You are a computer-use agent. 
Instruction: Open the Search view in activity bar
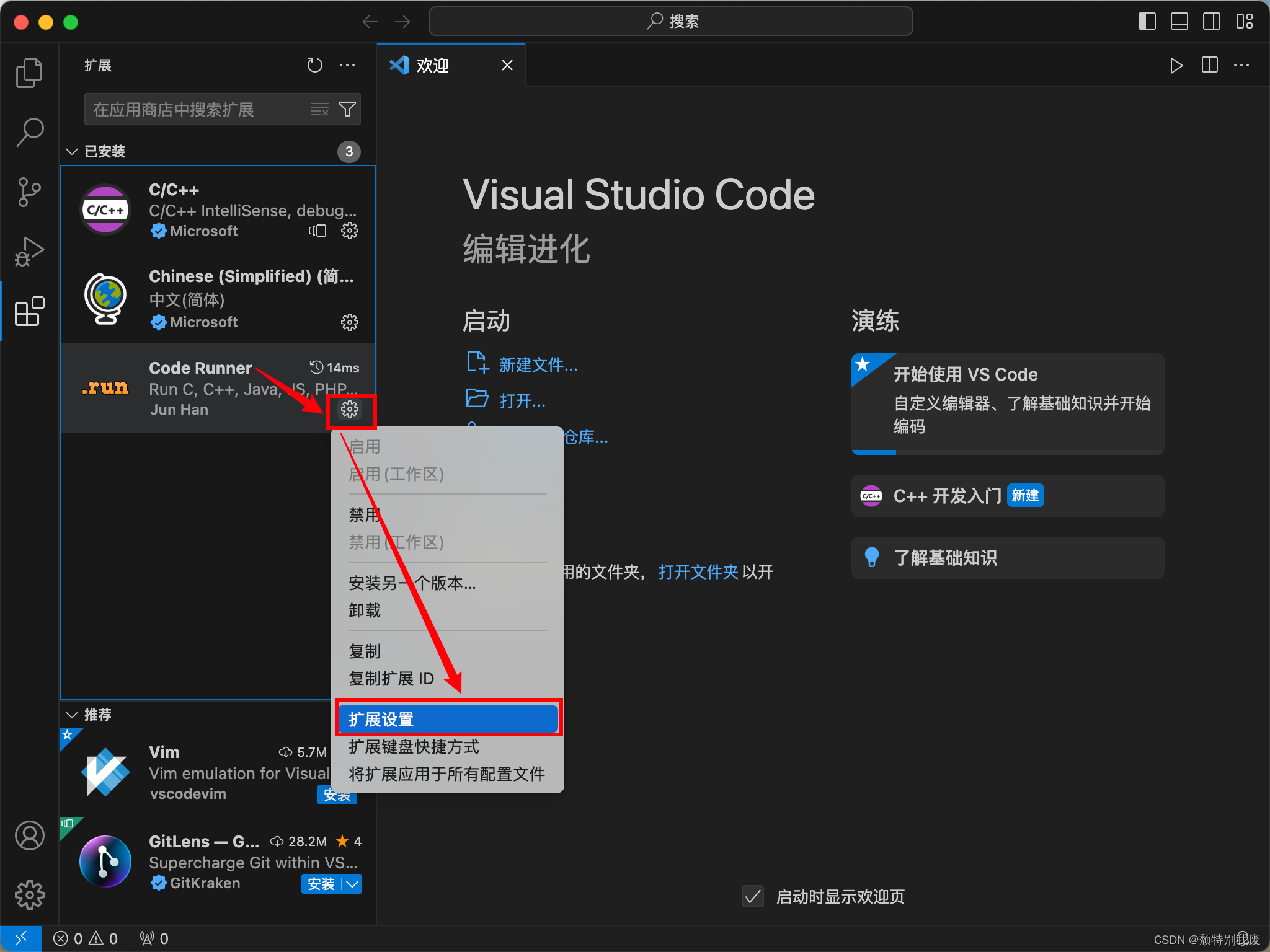(29, 133)
